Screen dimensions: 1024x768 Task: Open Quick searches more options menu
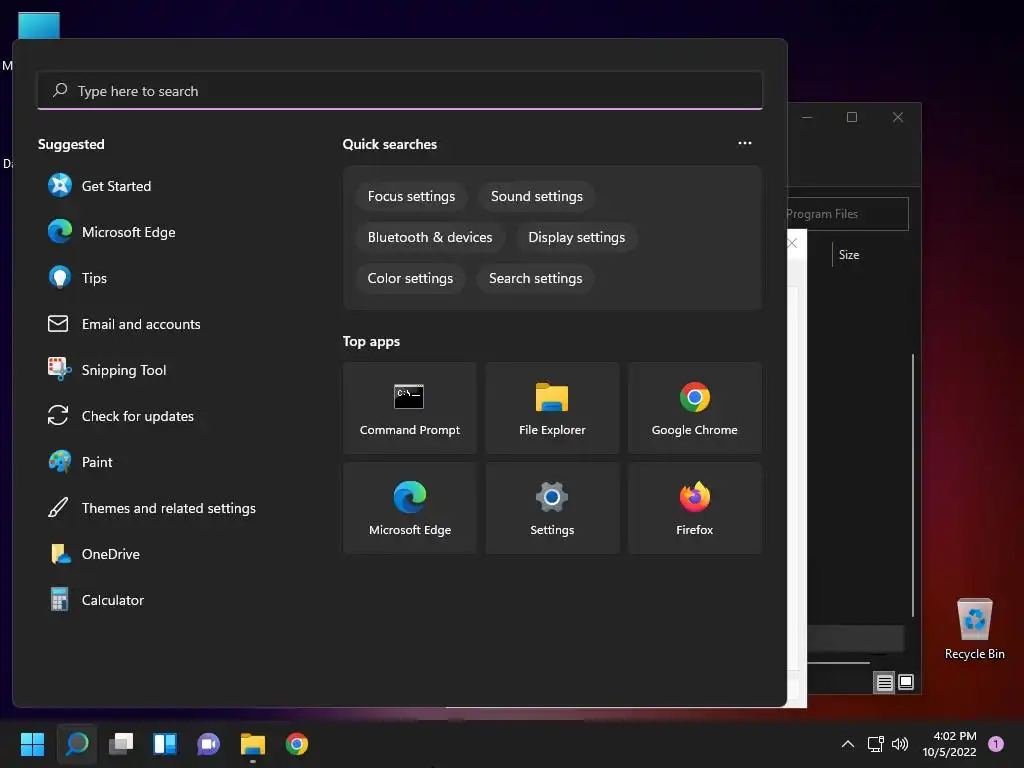click(744, 143)
